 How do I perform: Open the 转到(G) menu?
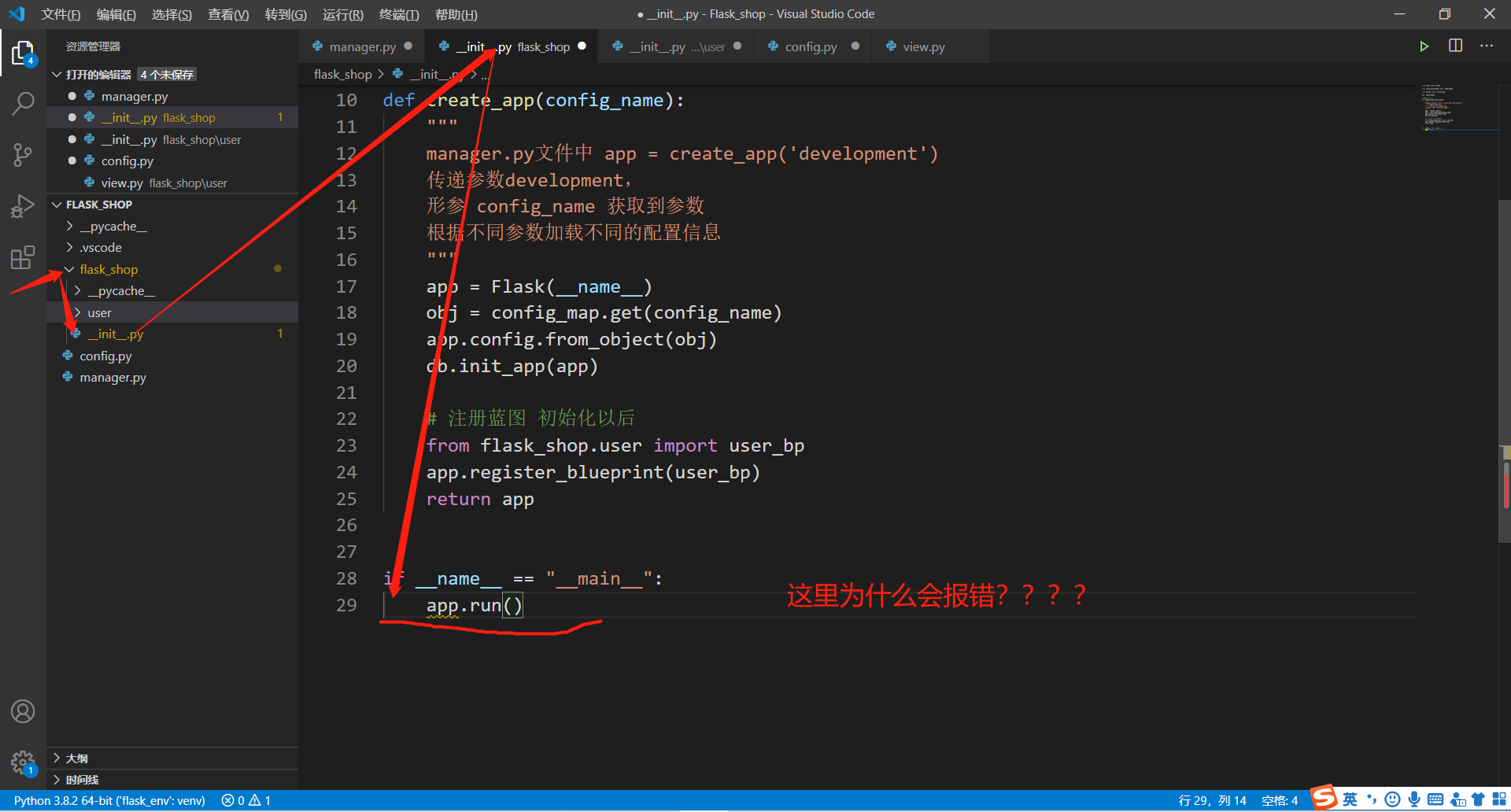pos(286,14)
